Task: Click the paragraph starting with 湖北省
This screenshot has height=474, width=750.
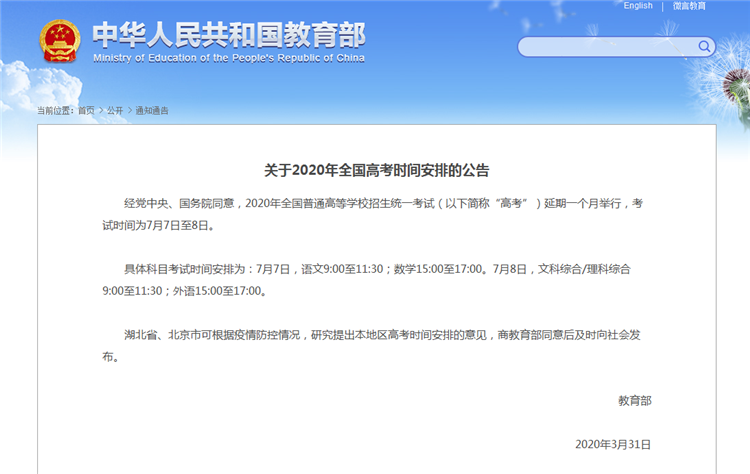Action: [x=376, y=346]
